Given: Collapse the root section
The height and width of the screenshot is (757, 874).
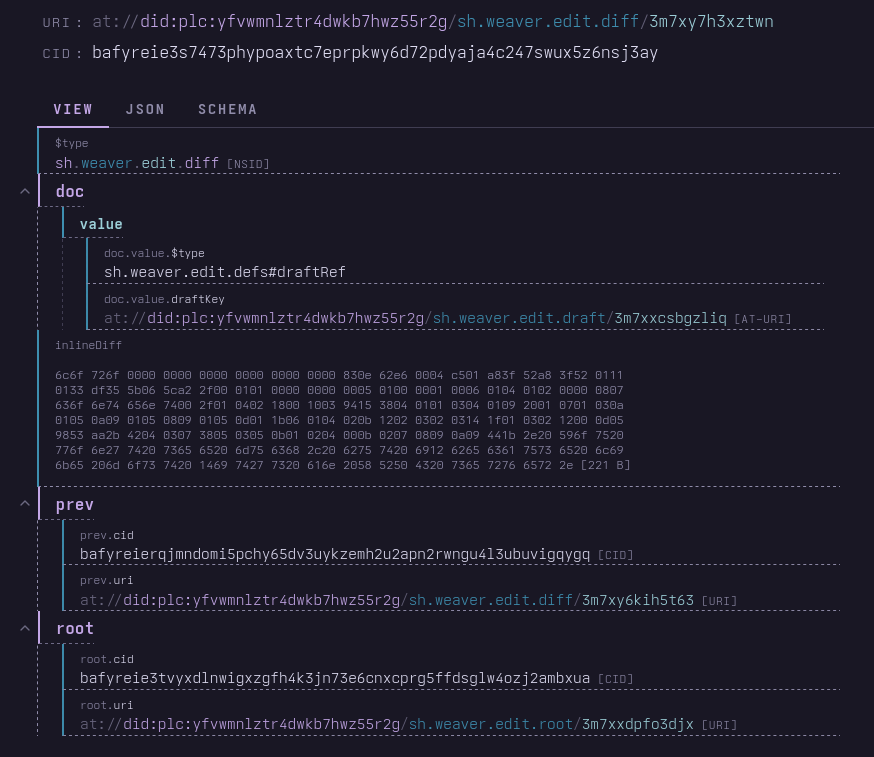Looking at the screenshot, I should [24, 627].
